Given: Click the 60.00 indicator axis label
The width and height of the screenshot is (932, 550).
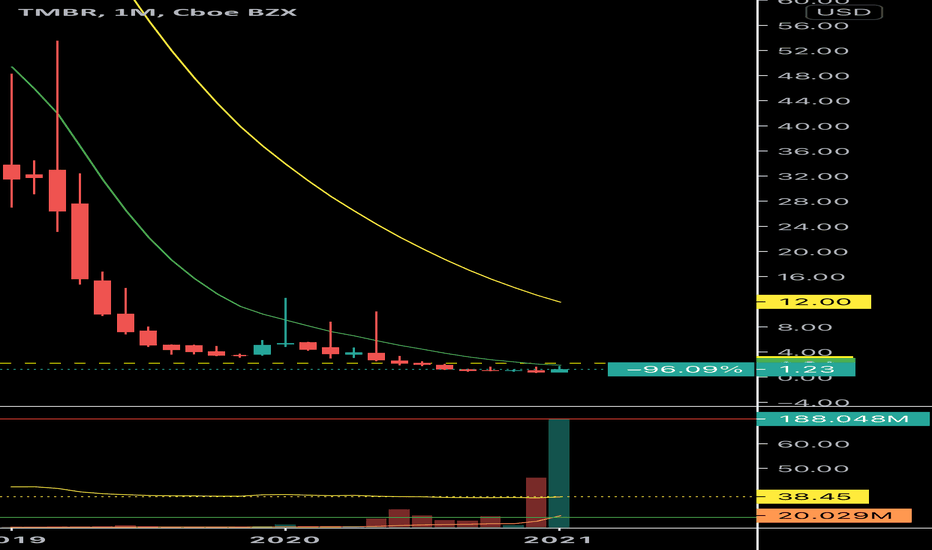Looking at the screenshot, I should [x=813, y=444].
